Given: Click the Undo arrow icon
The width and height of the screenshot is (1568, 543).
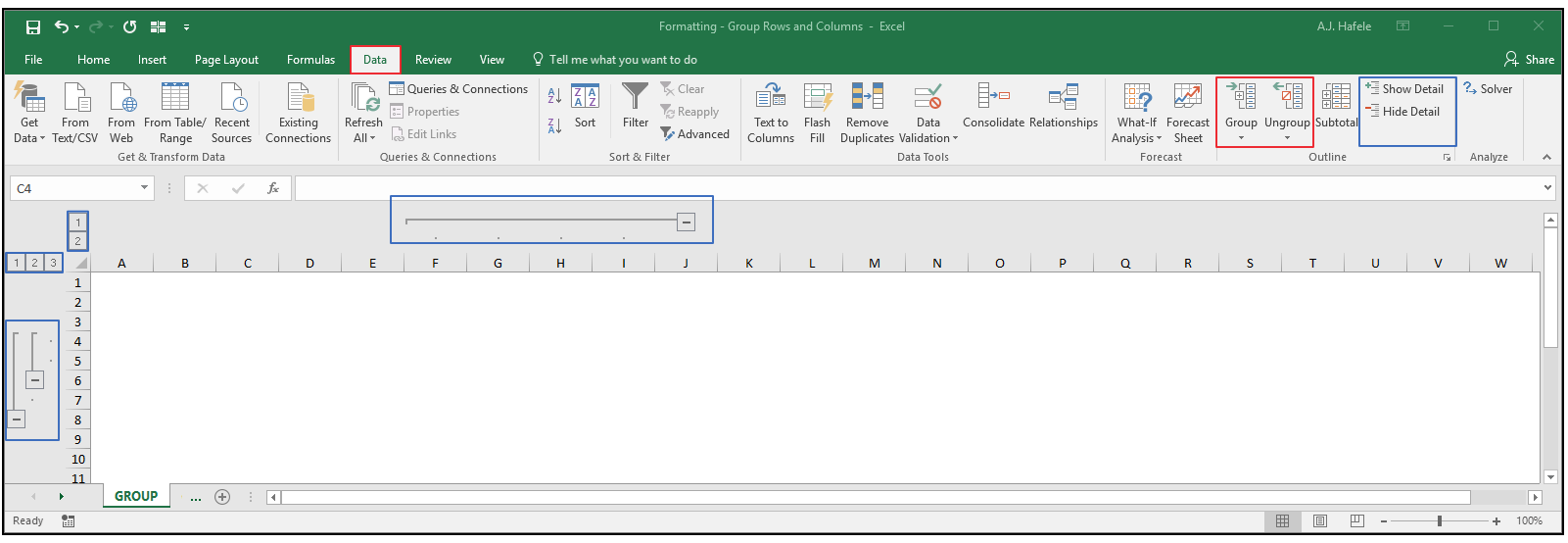Looking at the screenshot, I should coord(62,26).
